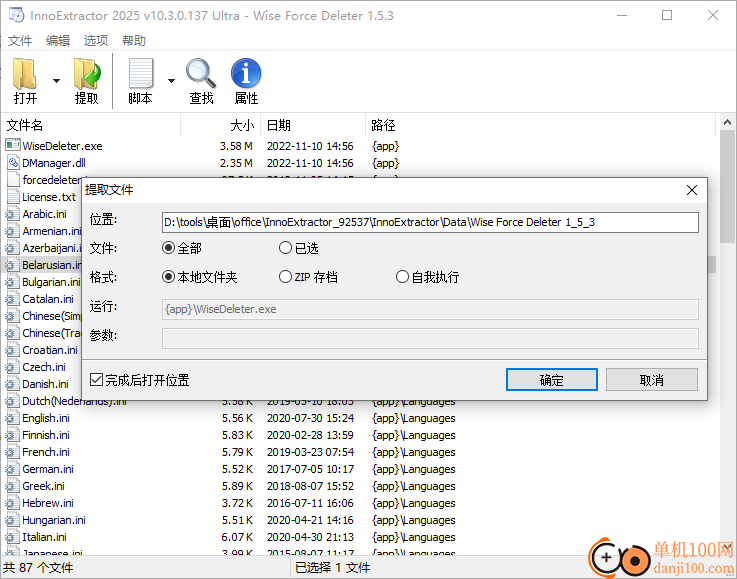Viewport: 737px width, 579px height.
Task: Click the InnoExtractor title bar app icon
Action: 16,15
